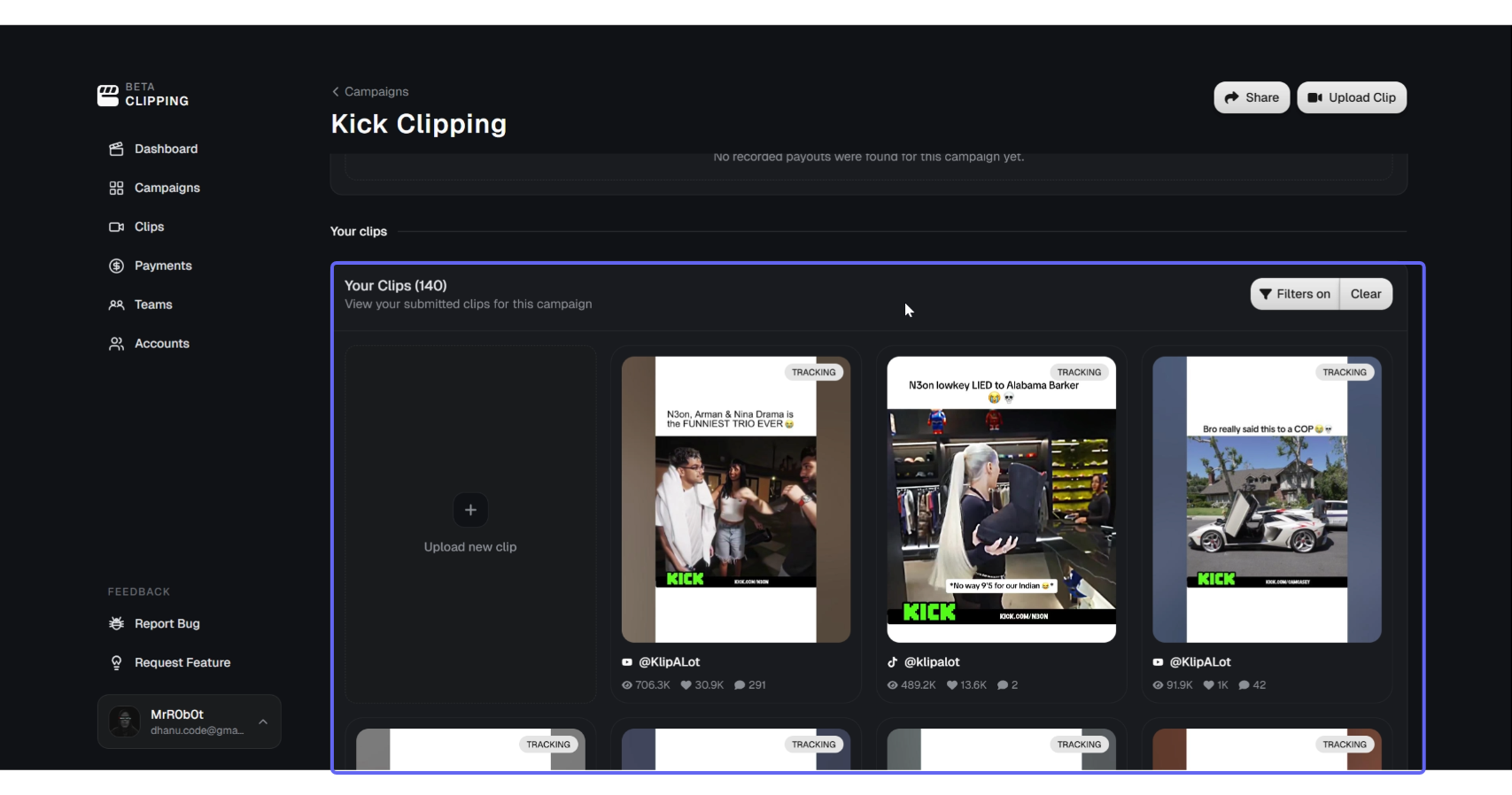Click the comments icon showing 291
The height and width of the screenshot is (795, 1512).
pos(740,685)
